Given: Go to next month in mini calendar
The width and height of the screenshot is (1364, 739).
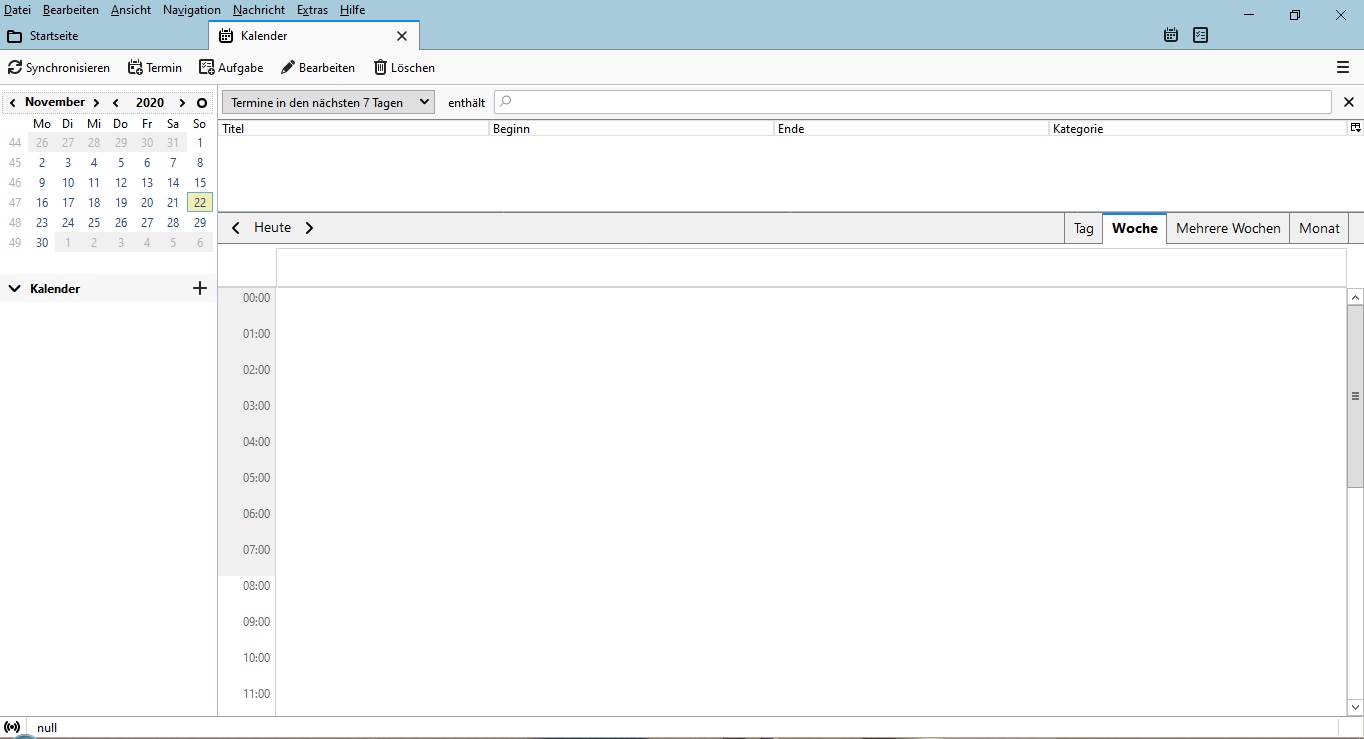Looking at the screenshot, I should point(96,103).
